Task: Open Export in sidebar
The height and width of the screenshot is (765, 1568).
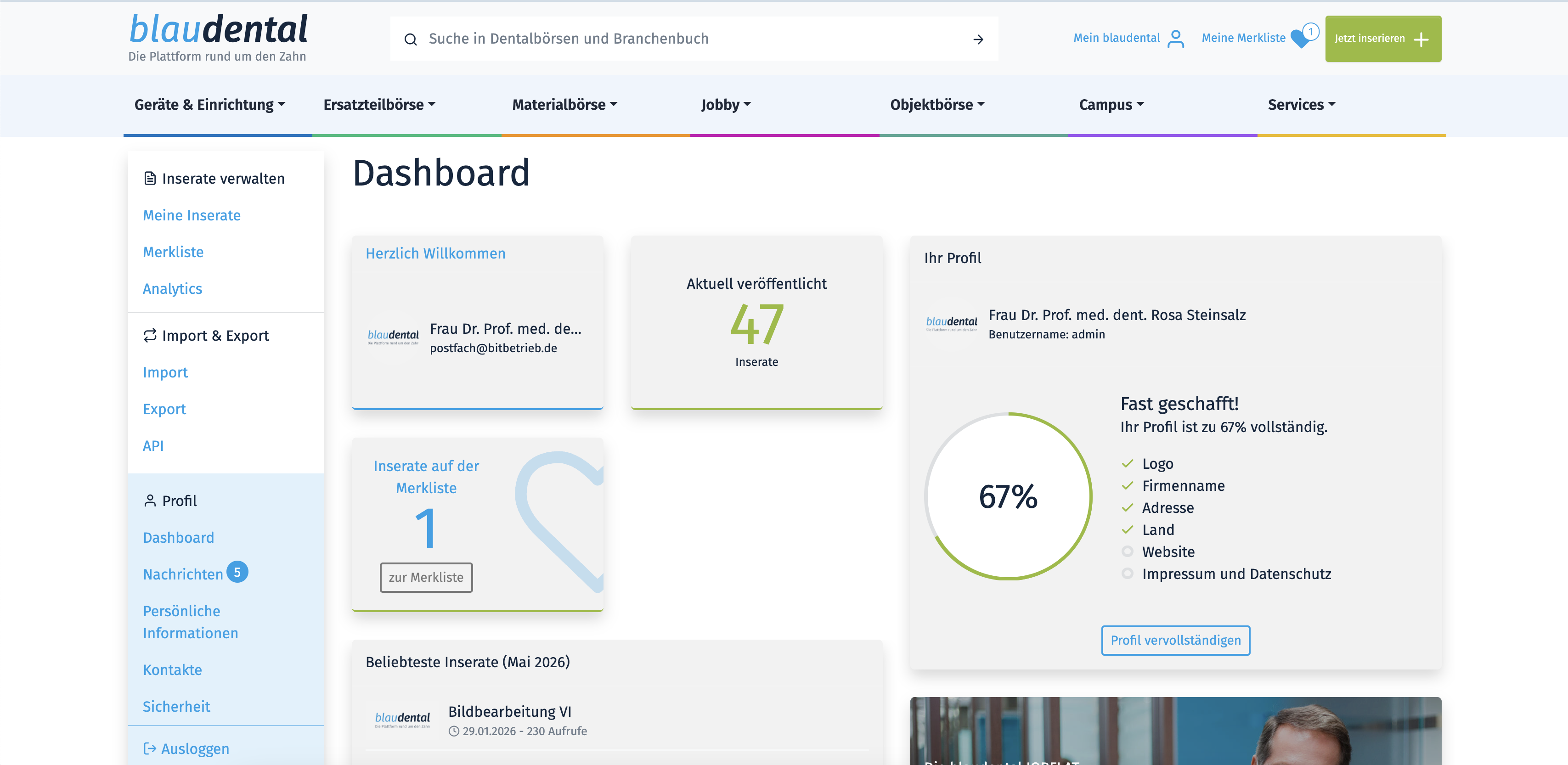Action: click(164, 409)
